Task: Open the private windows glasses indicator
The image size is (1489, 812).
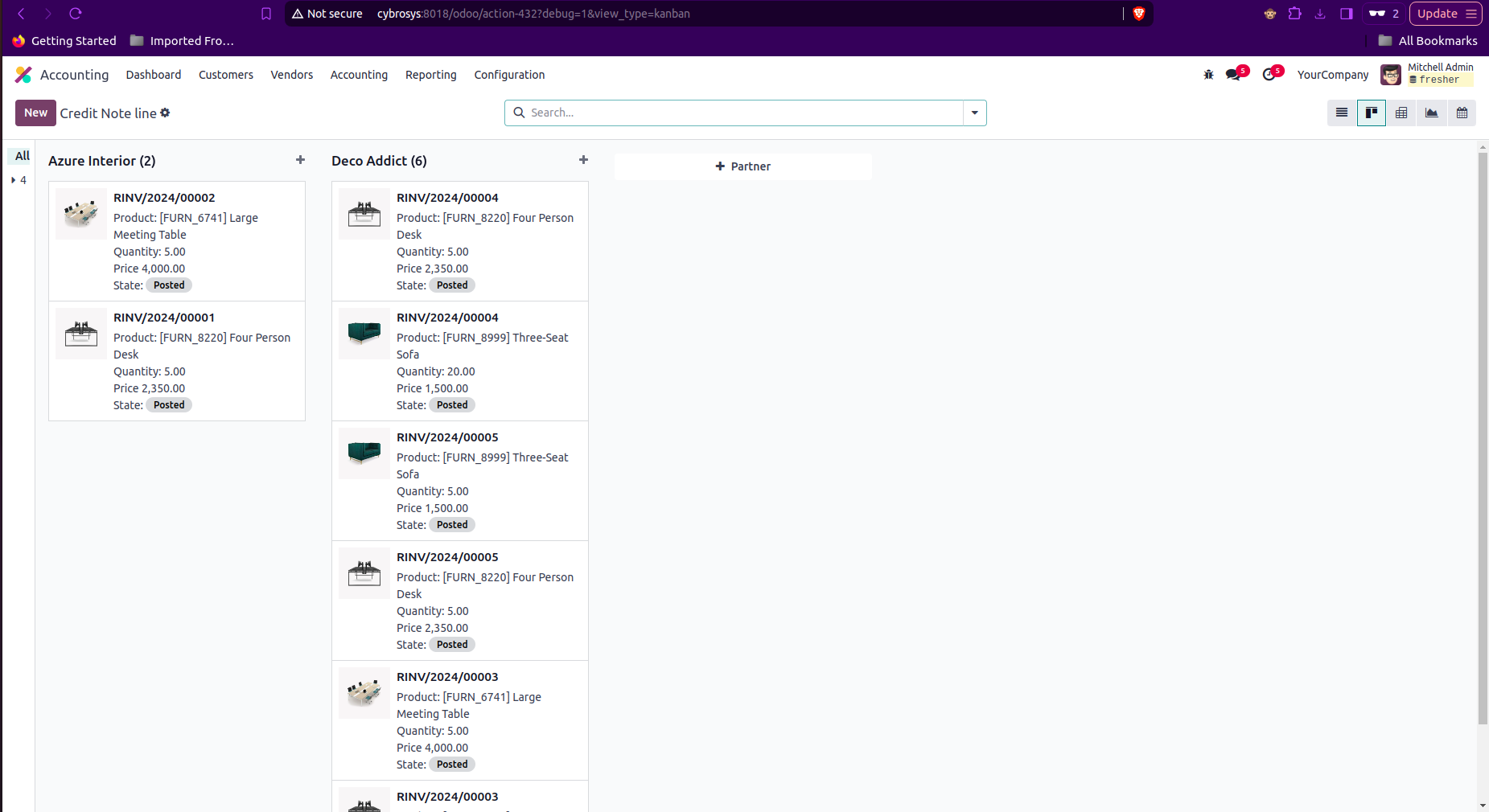Action: 1384,14
